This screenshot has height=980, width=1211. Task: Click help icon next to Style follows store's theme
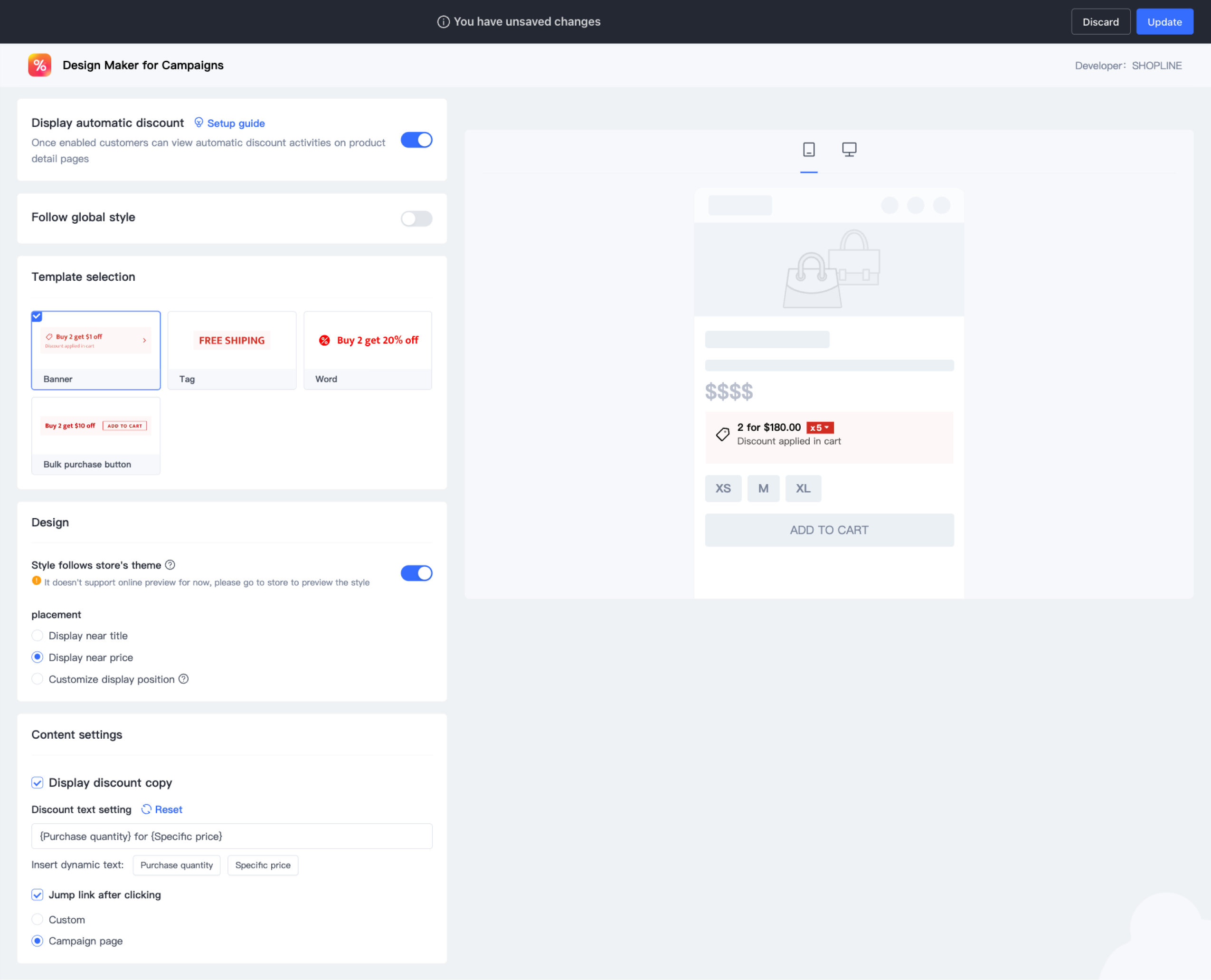(x=170, y=564)
